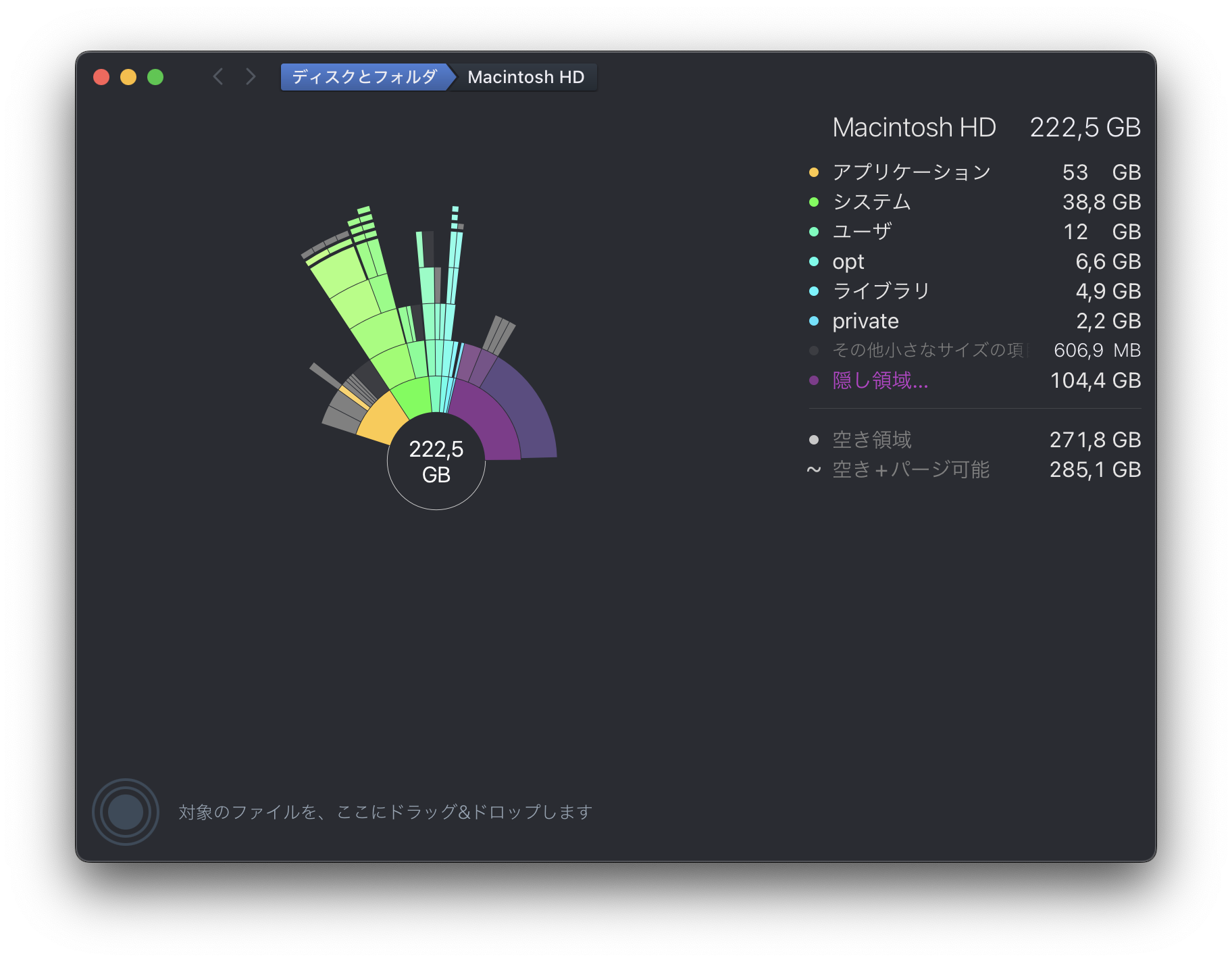
Task: Click the green zoom window button
Action: [155, 77]
